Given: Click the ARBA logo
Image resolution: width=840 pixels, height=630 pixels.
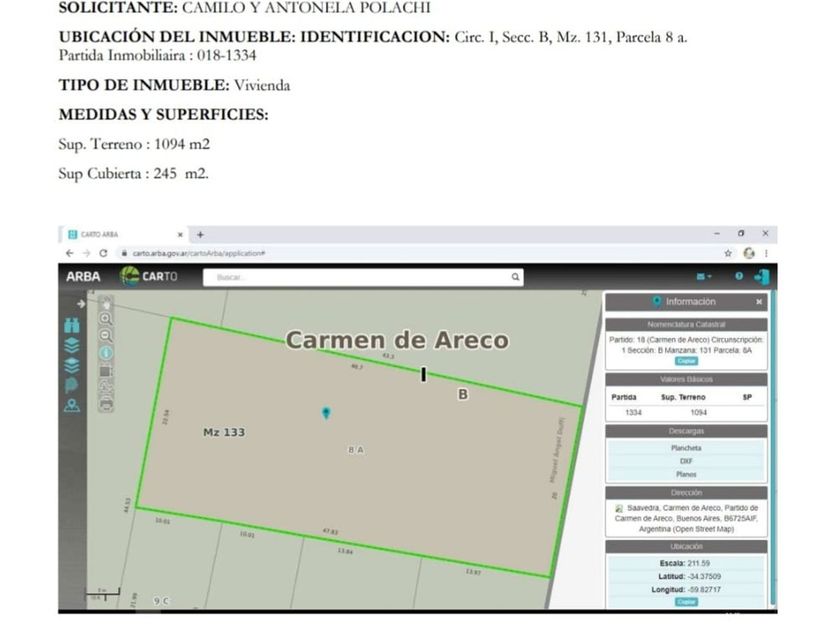Looking at the screenshot, I should click(x=83, y=276).
